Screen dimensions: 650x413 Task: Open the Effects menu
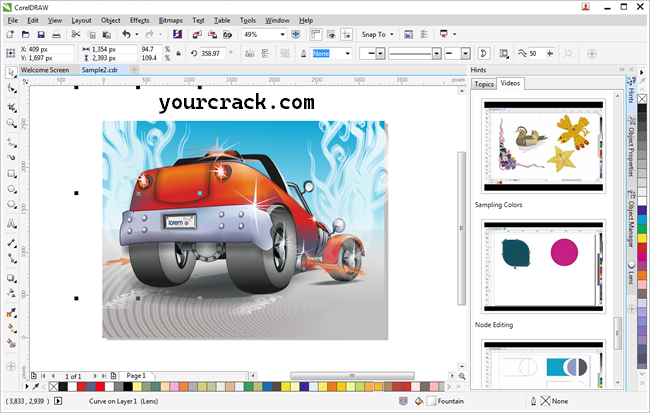coord(139,20)
